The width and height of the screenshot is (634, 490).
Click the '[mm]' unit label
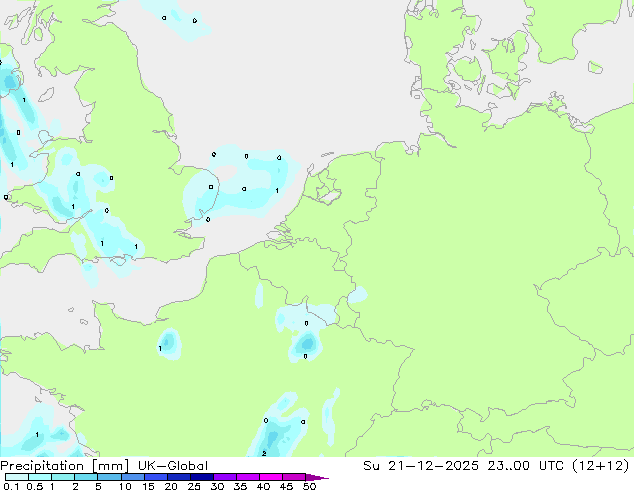[x=110, y=466]
